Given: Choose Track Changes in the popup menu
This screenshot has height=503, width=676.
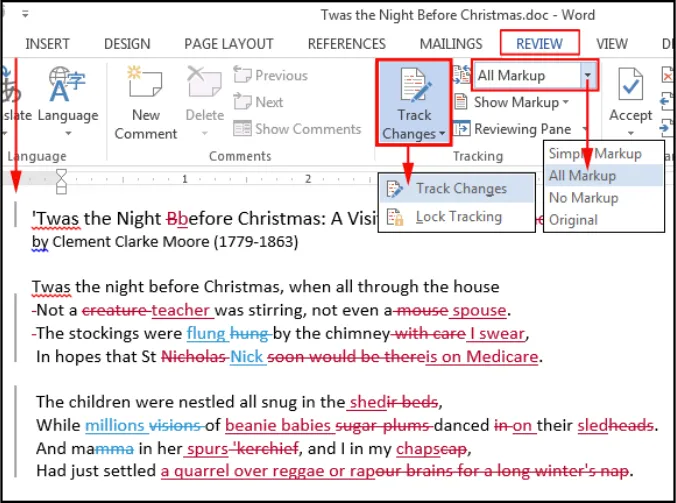Looking at the screenshot, I should pos(457,188).
